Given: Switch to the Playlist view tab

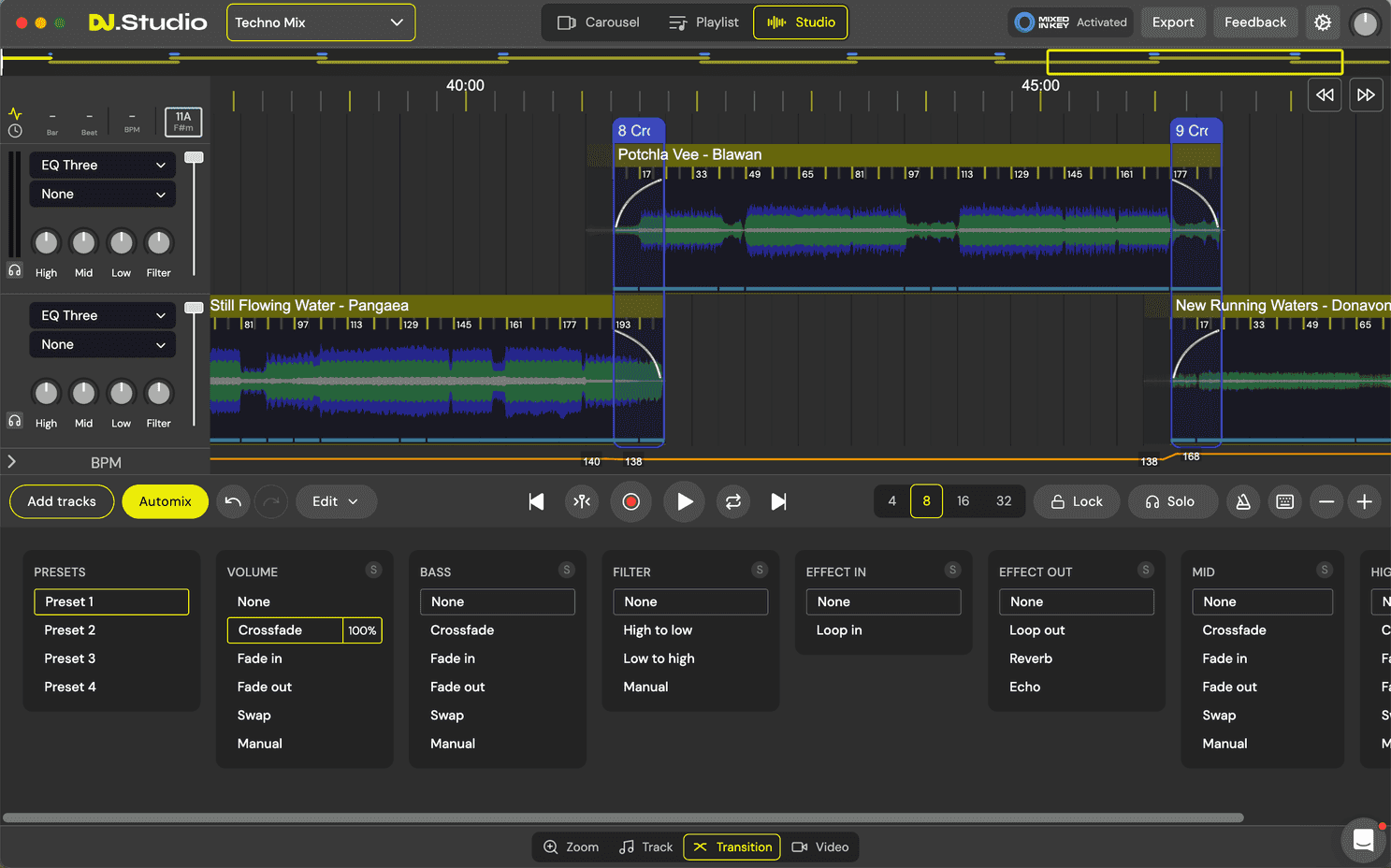Looking at the screenshot, I should (x=703, y=22).
